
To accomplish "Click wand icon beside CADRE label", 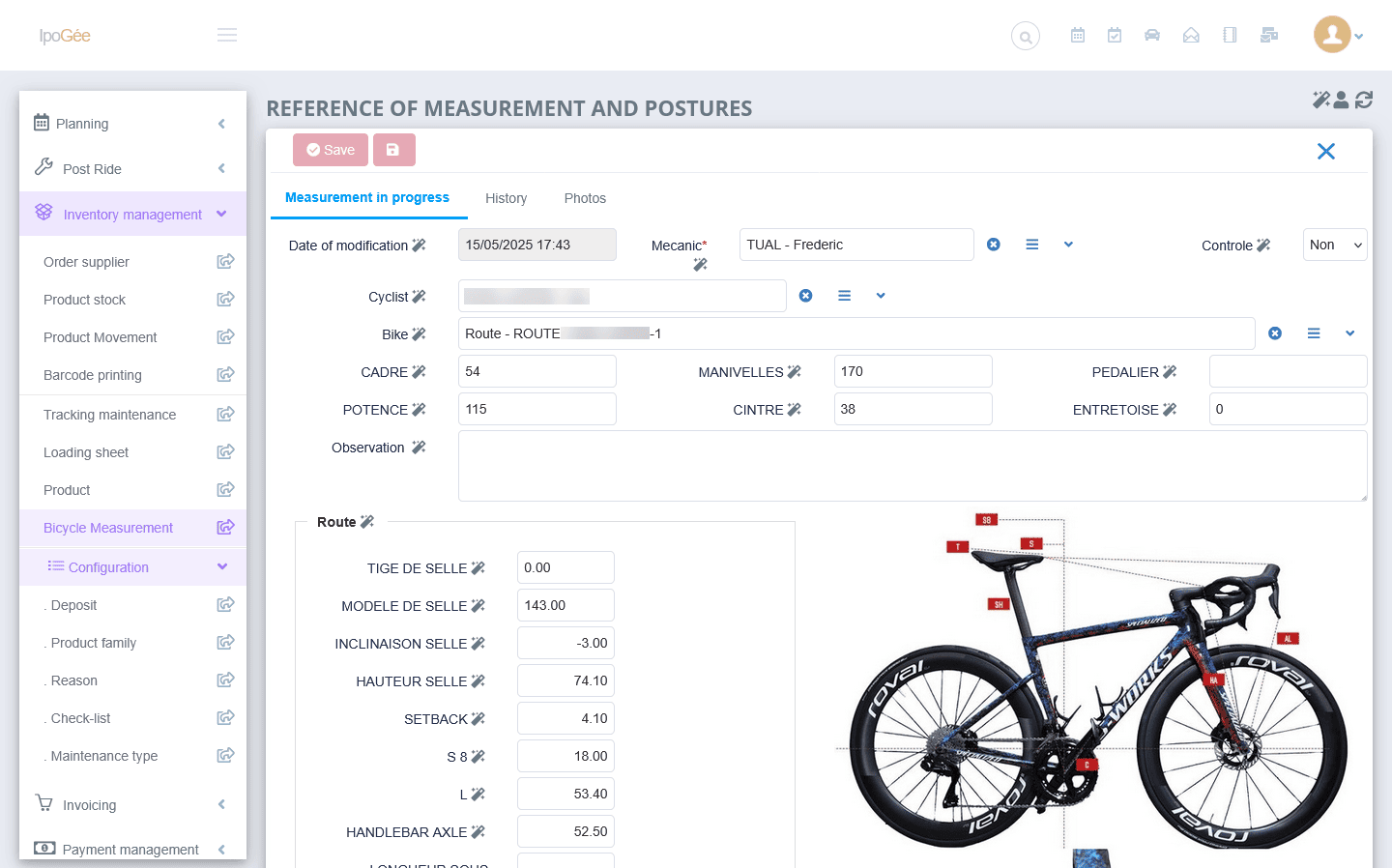I will [x=419, y=372].
